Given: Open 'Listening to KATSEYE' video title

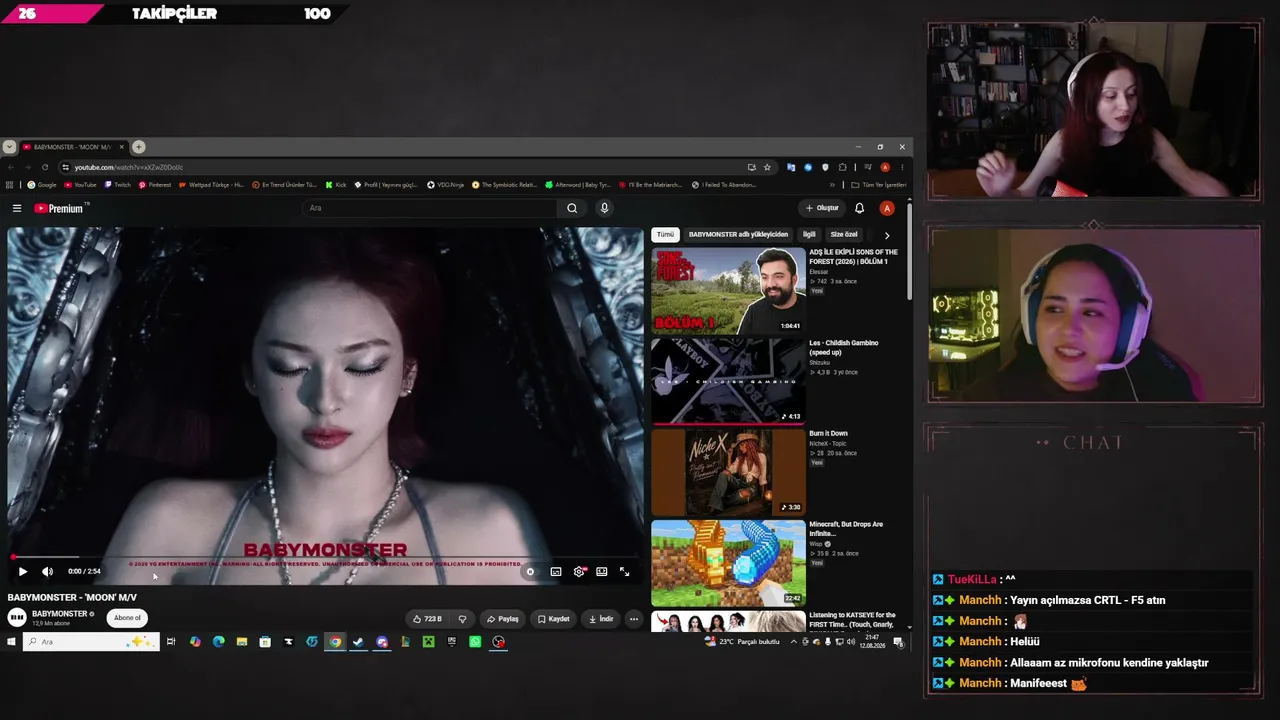Looking at the screenshot, I should [852, 619].
